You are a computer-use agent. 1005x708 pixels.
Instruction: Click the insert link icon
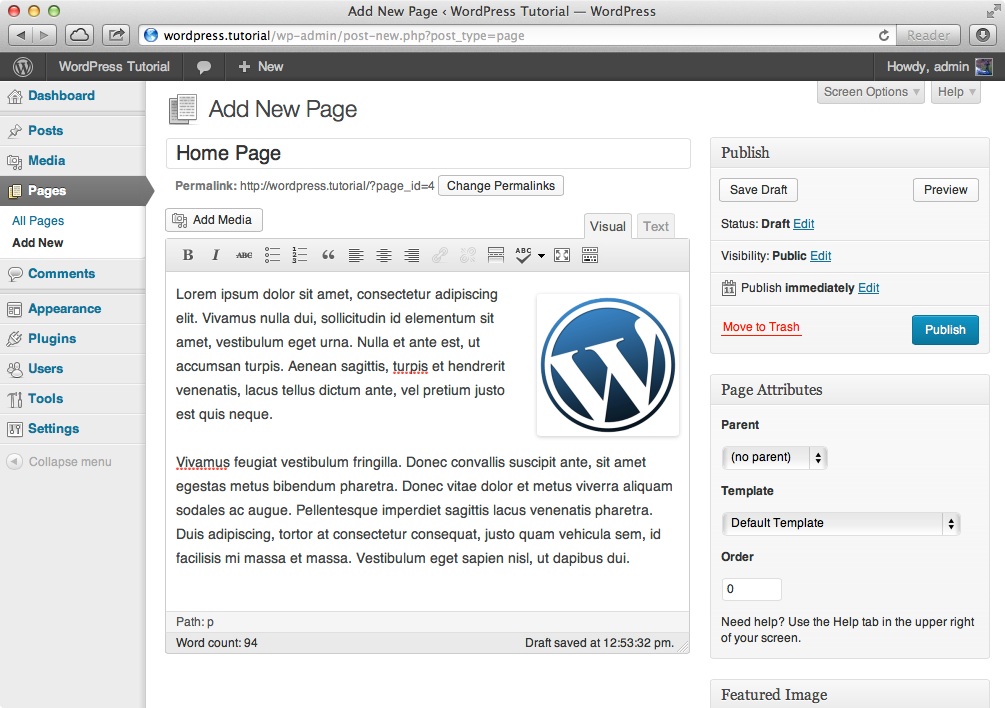coord(440,255)
